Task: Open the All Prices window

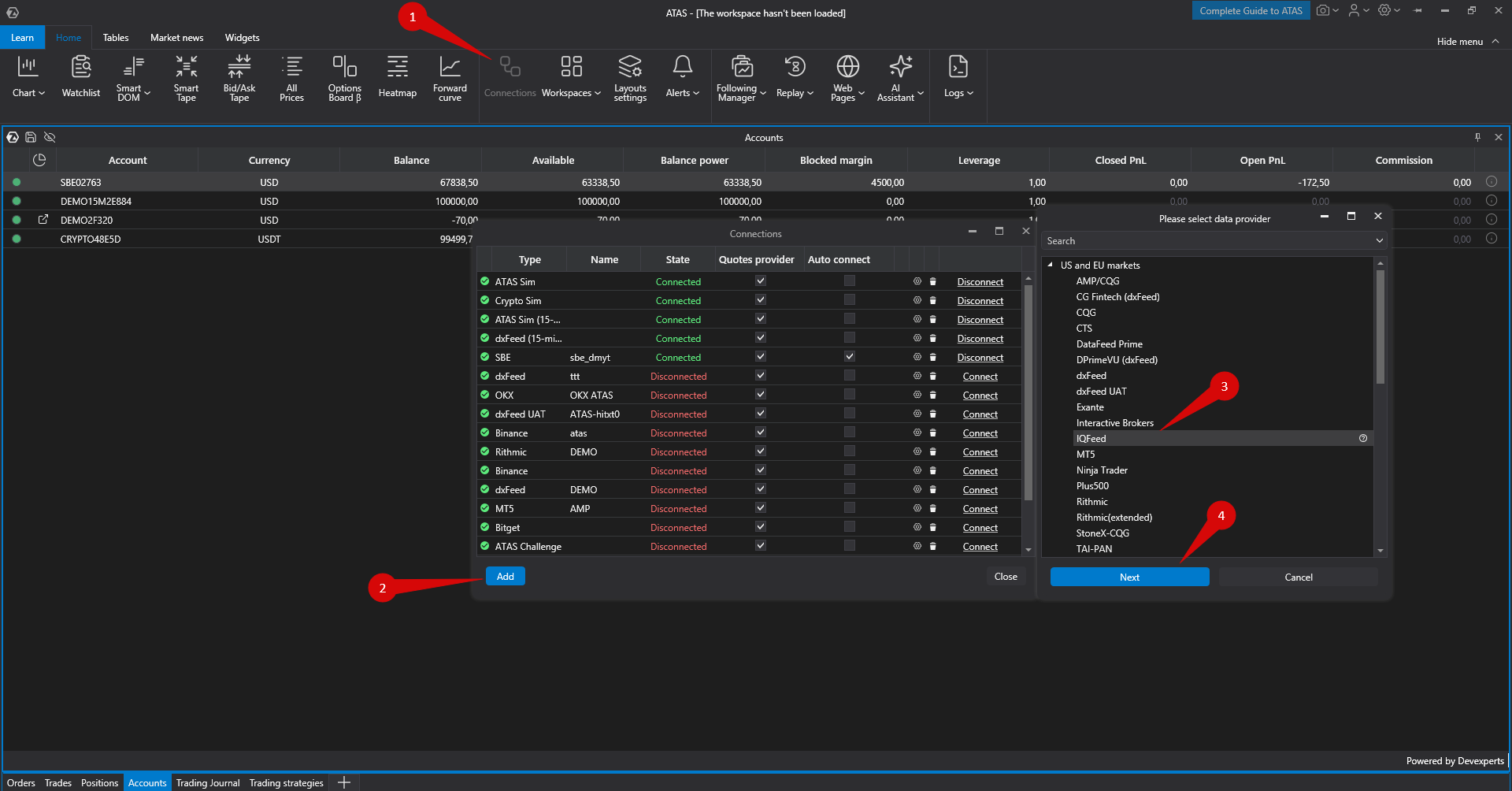Action: pos(291,77)
